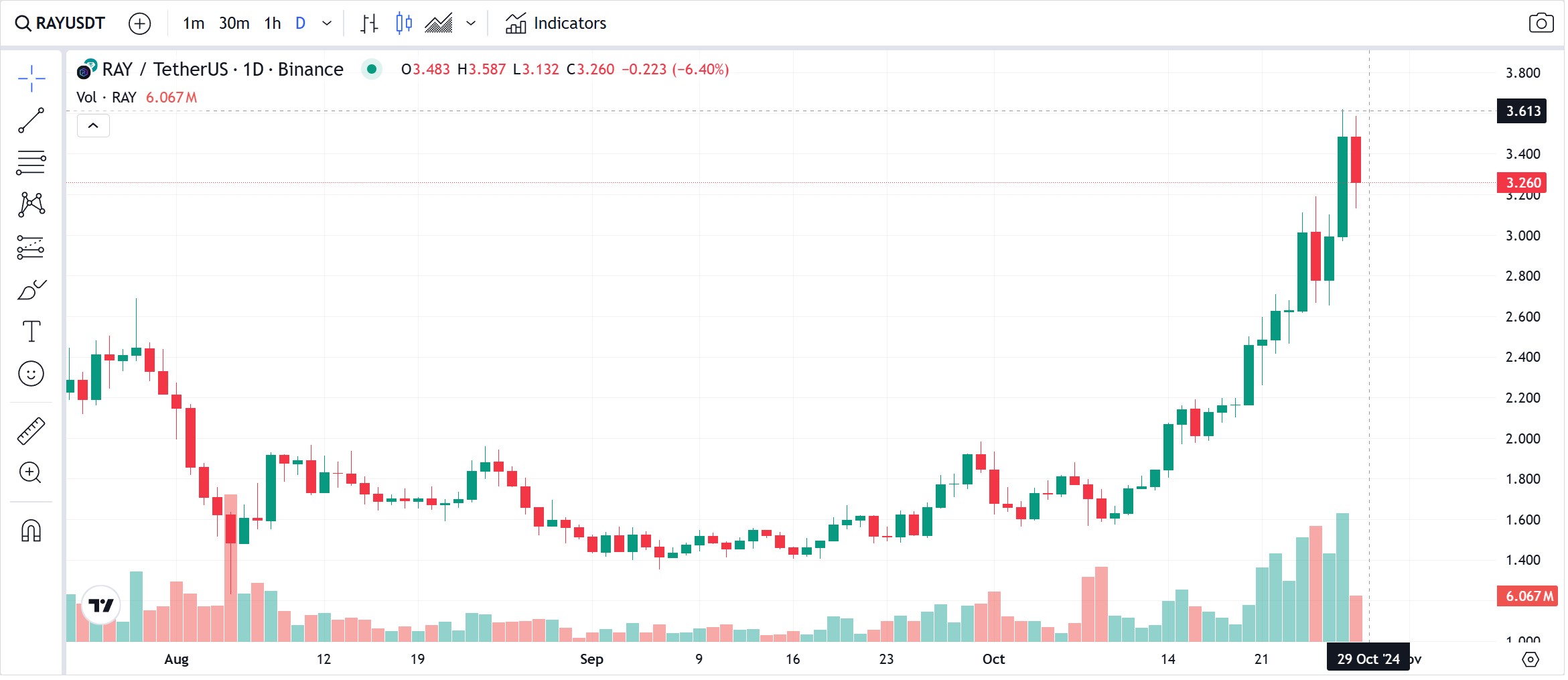Select the ruler measure tool

31,431
